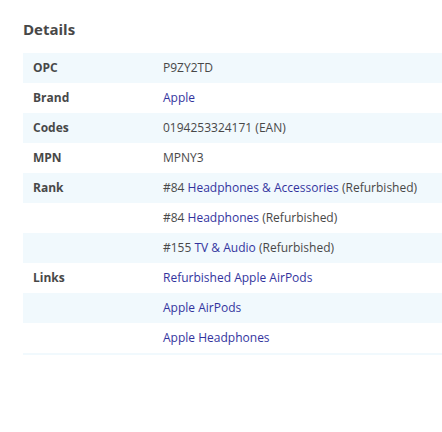Open the #84 Headphones category link
The image size is (442, 432).
tap(223, 218)
